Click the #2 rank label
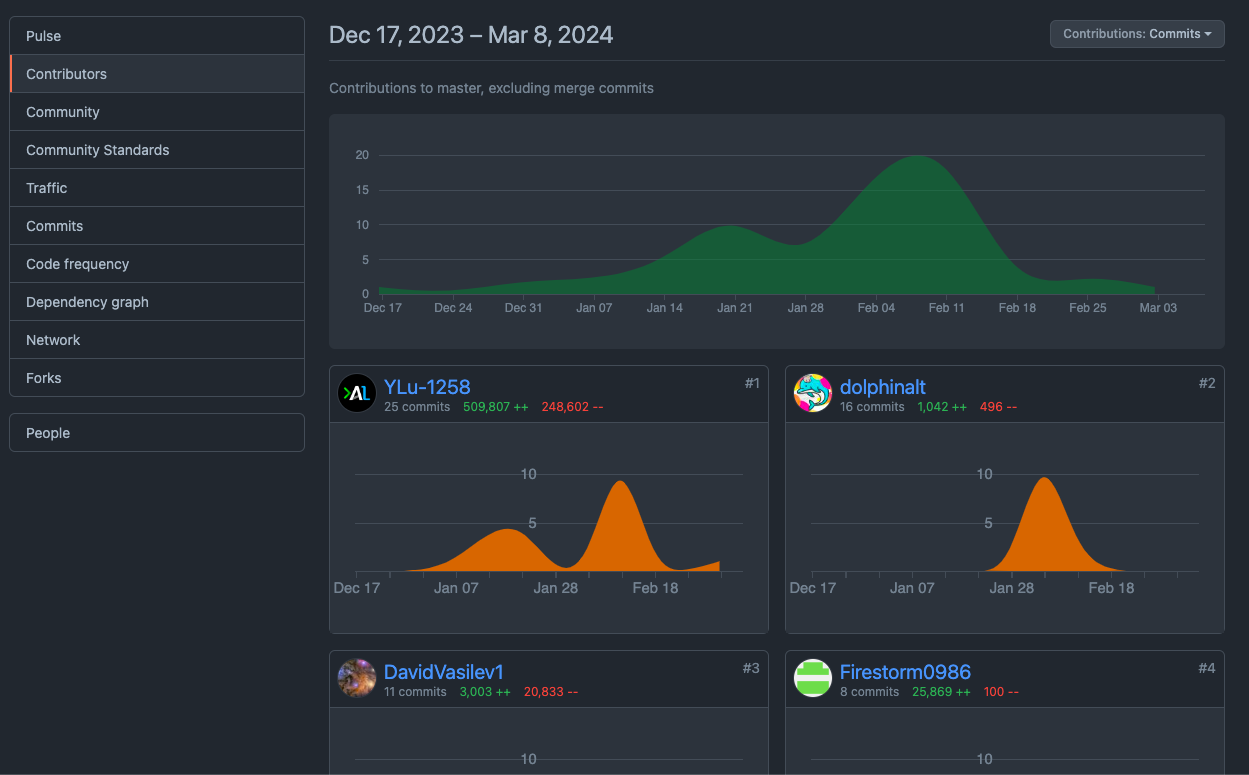The width and height of the screenshot is (1249, 775). tap(1207, 383)
